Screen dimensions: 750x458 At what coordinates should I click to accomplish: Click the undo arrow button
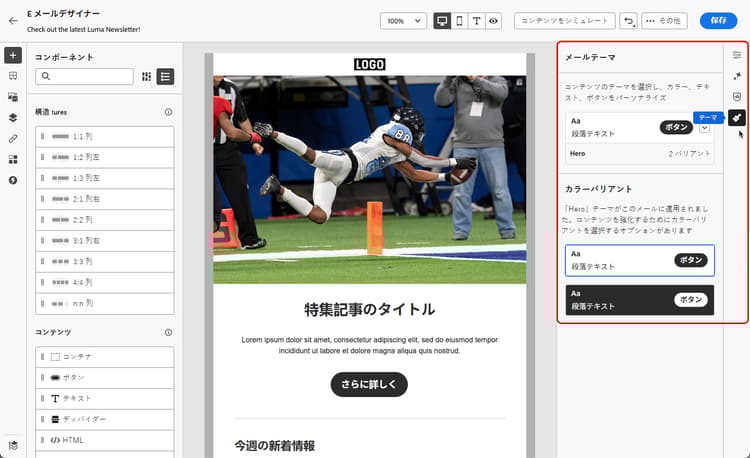pos(629,21)
